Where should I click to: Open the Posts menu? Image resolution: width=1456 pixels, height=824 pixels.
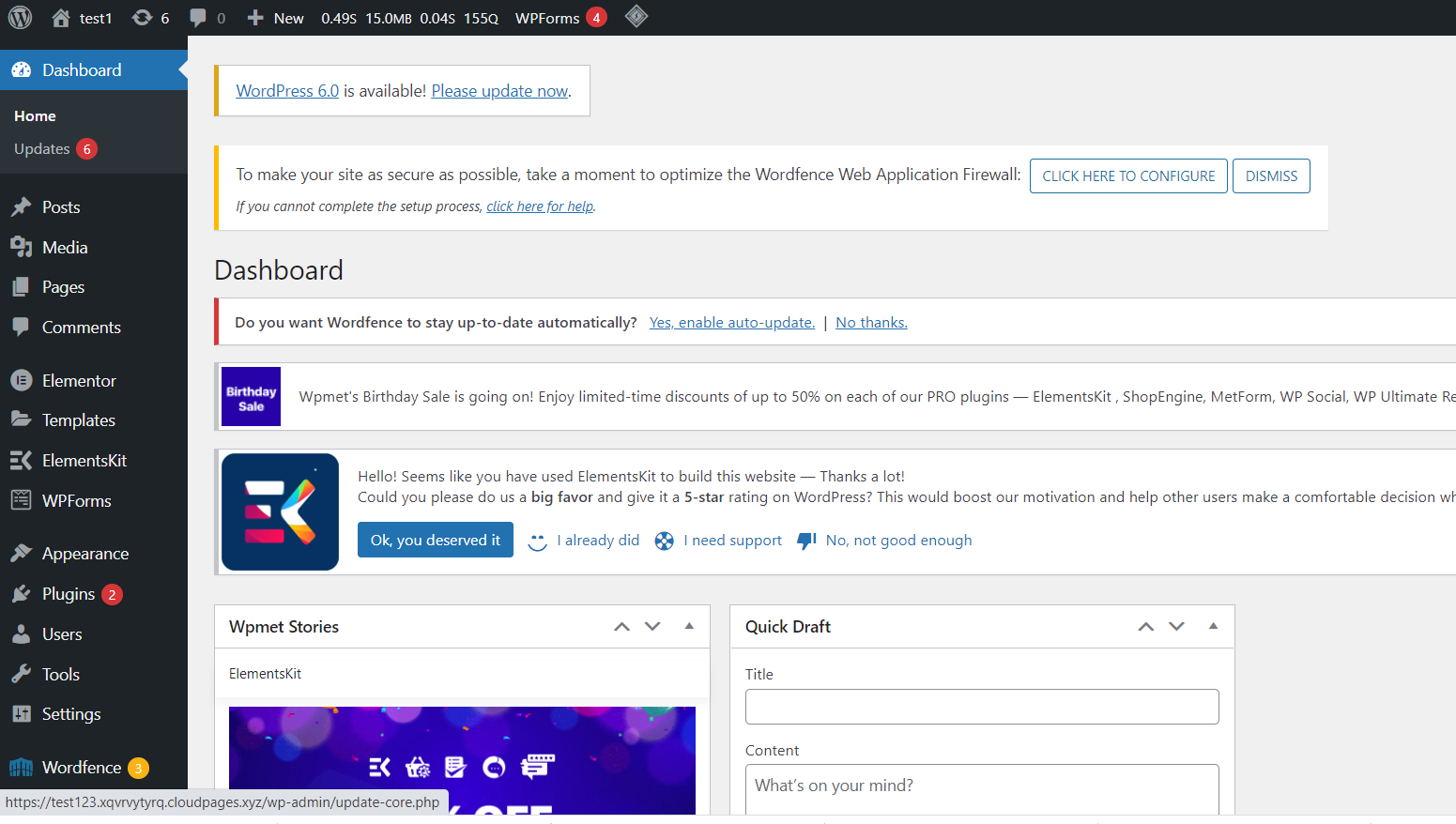coord(61,207)
